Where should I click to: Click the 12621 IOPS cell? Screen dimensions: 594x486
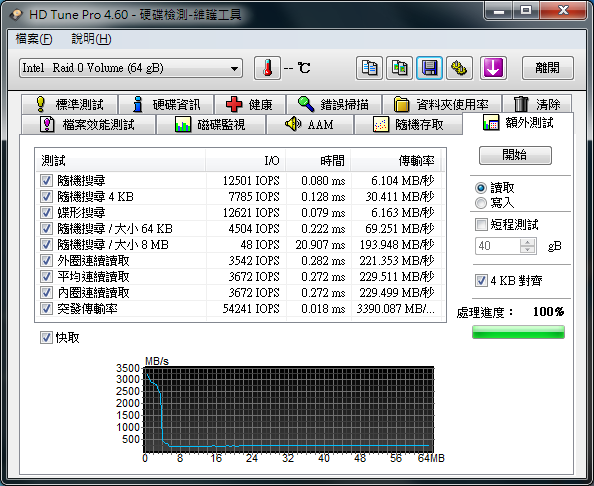[251, 213]
